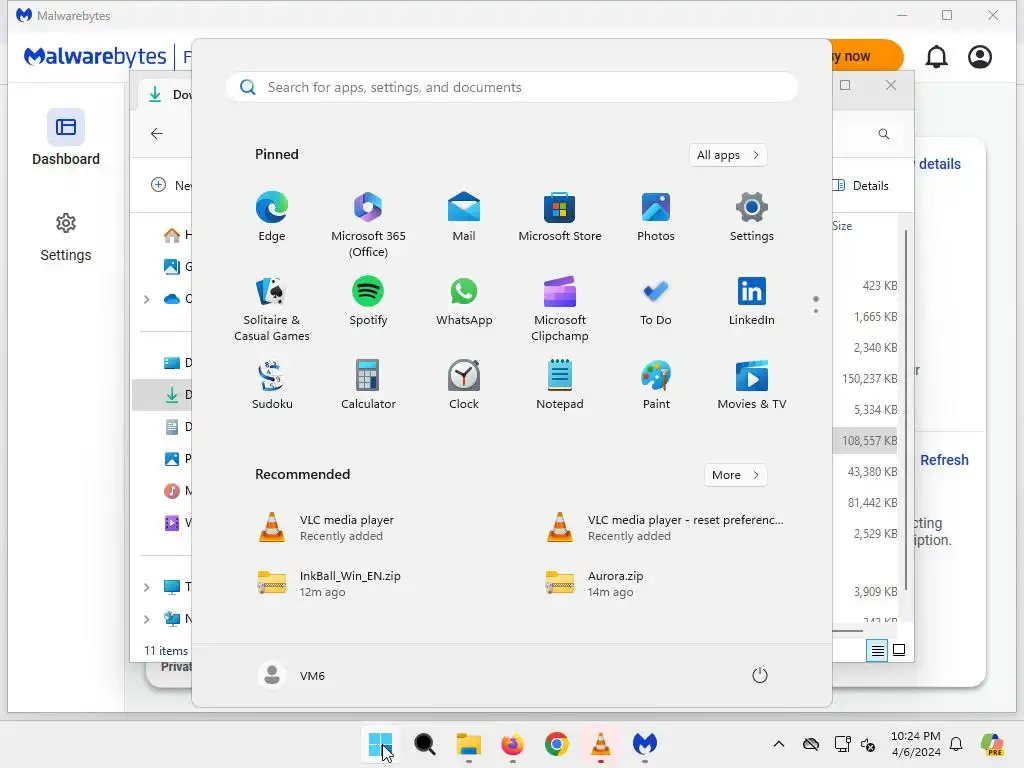Select the 108,557 KB file row
The height and width of the screenshot is (768, 1024).
[866, 441]
